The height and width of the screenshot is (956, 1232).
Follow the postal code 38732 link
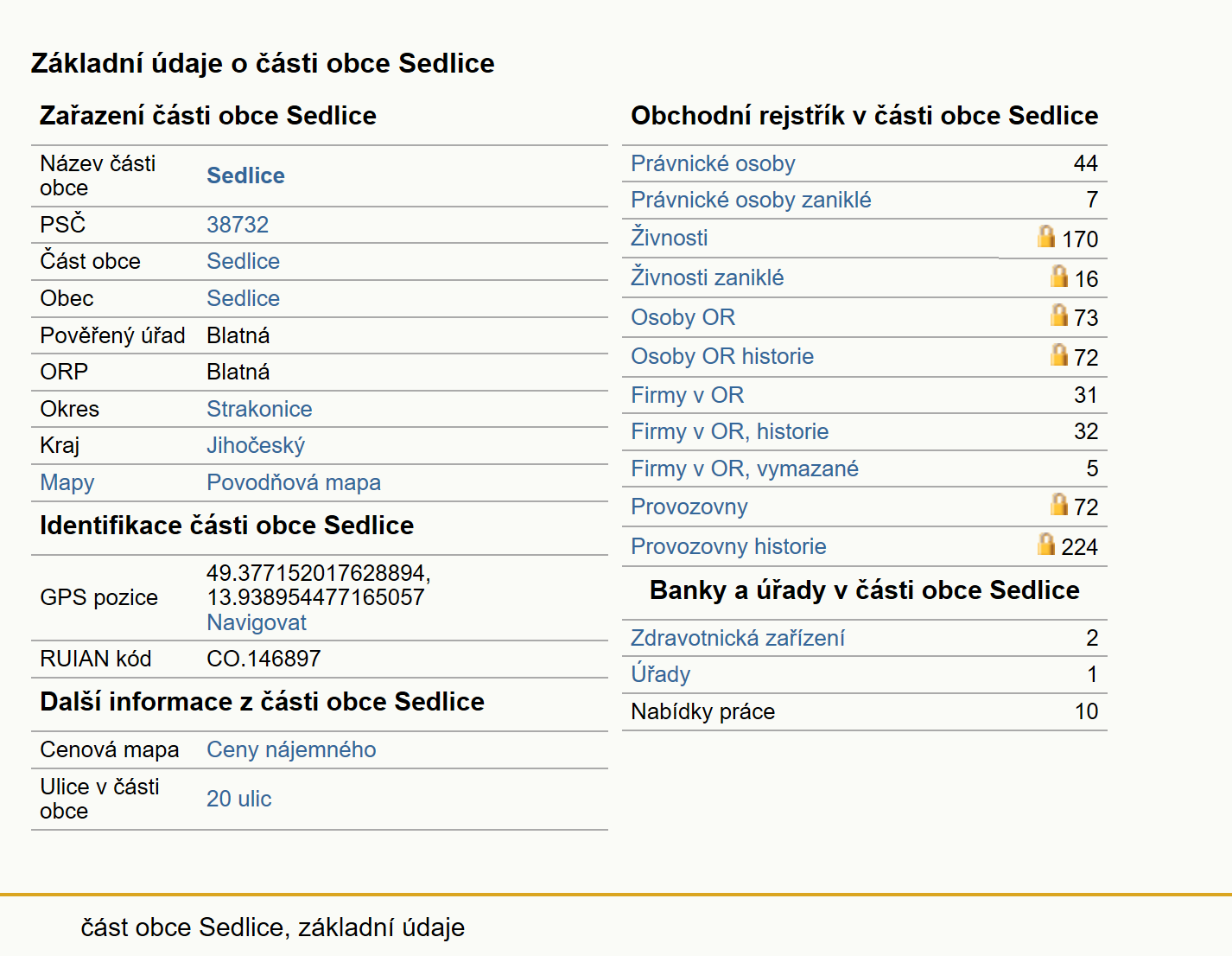(238, 225)
